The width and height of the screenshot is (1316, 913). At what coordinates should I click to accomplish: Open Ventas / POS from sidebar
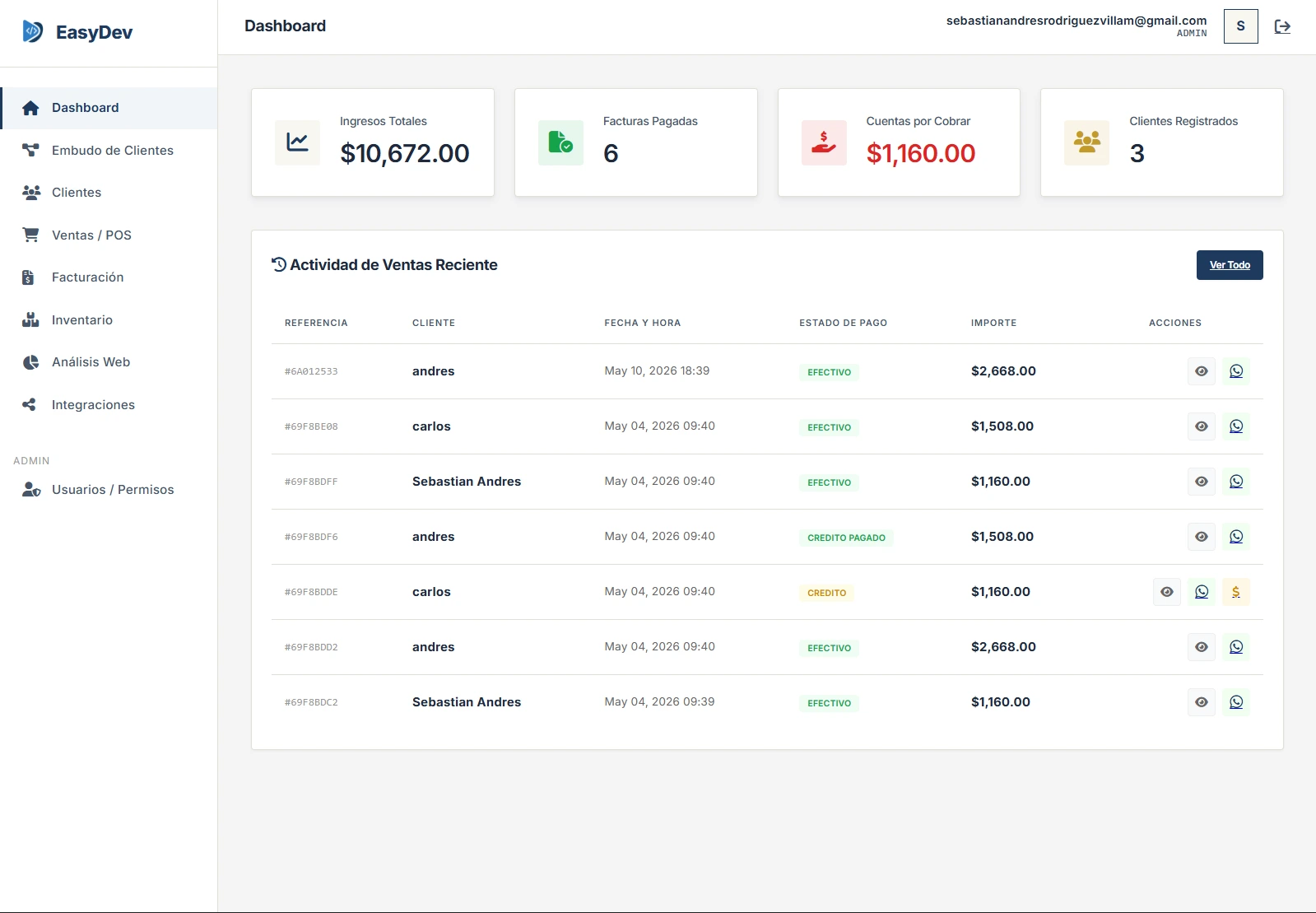[109, 235]
